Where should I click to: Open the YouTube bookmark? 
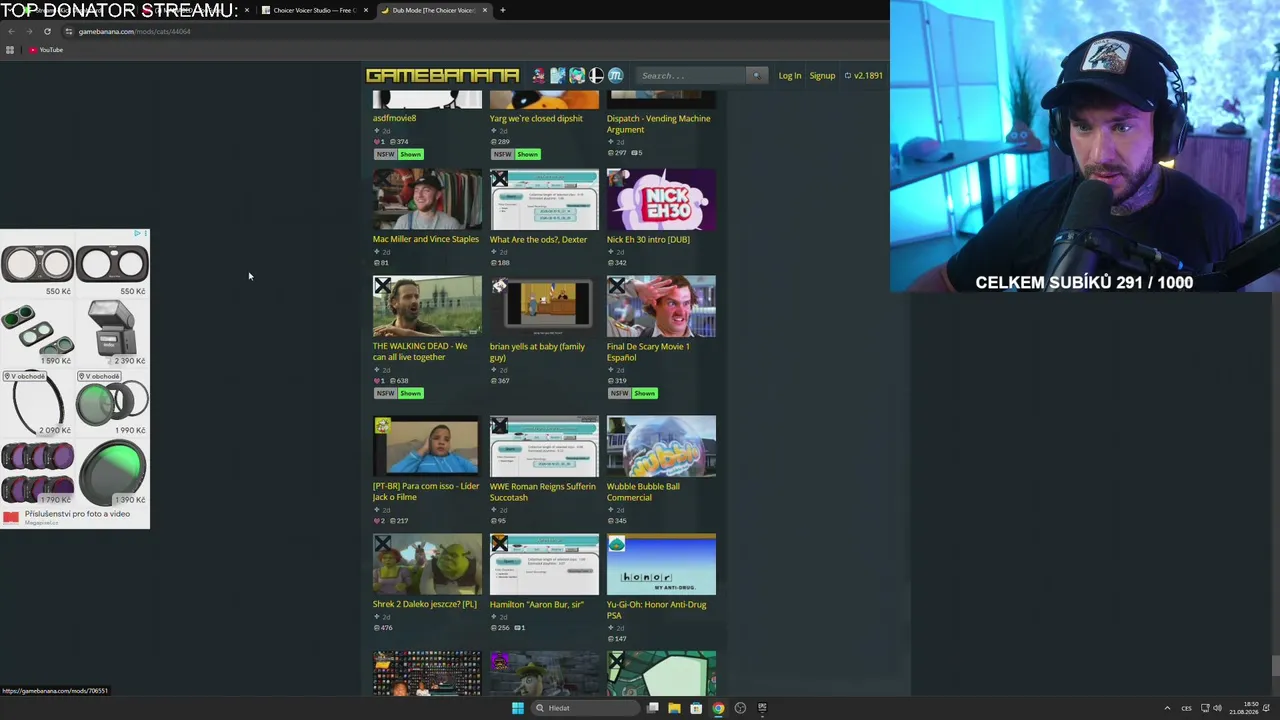[x=46, y=50]
